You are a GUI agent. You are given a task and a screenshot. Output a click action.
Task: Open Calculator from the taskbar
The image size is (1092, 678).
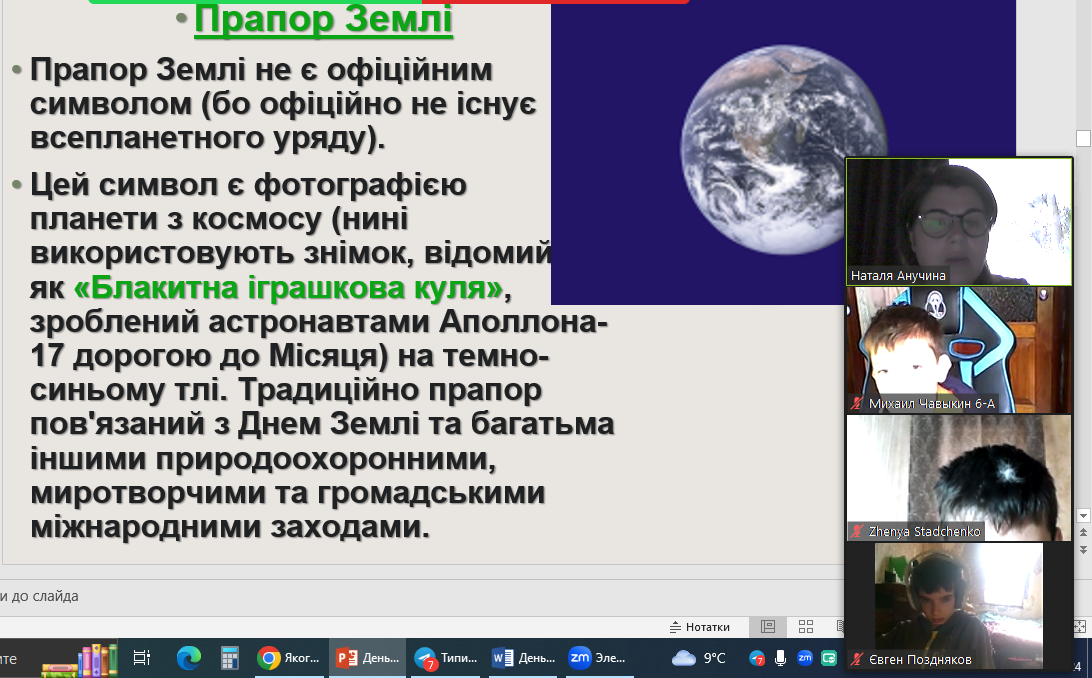pyautogui.click(x=230, y=658)
